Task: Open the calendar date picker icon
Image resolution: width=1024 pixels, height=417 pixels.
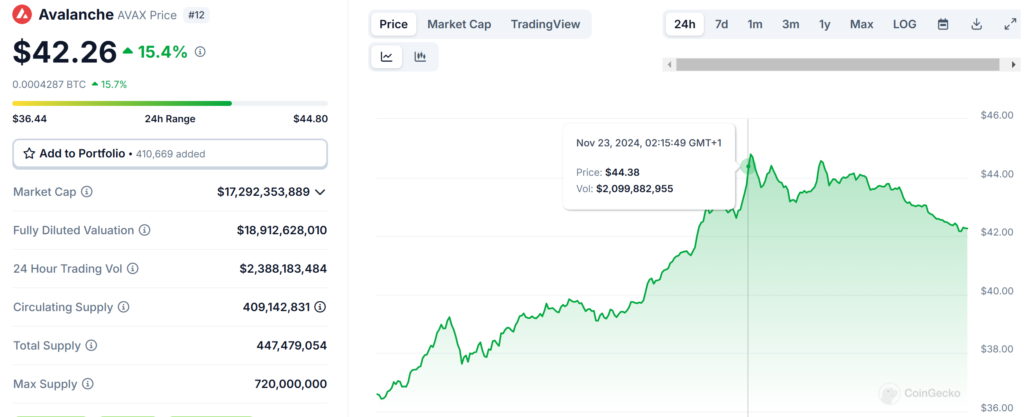Action: tap(943, 24)
